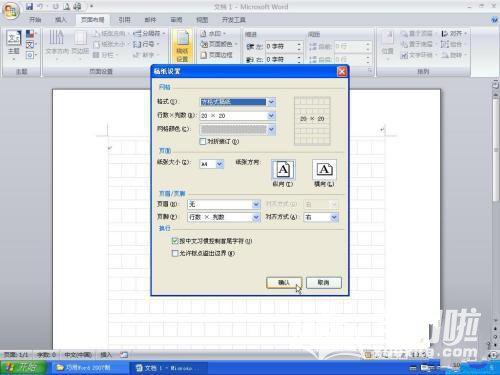Open theme colors icon beside 主题

[x=30, y=34]
